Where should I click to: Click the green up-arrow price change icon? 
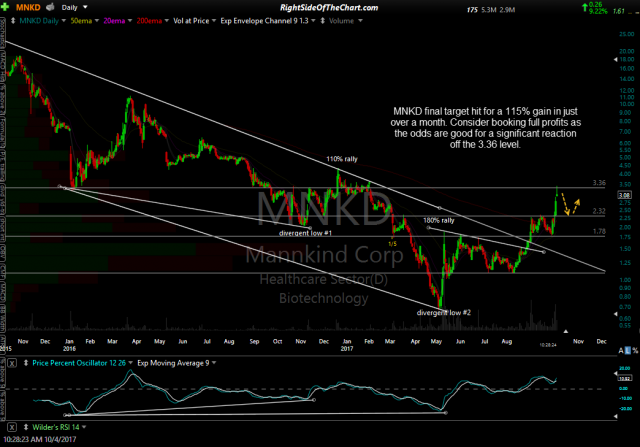(585, 7)
